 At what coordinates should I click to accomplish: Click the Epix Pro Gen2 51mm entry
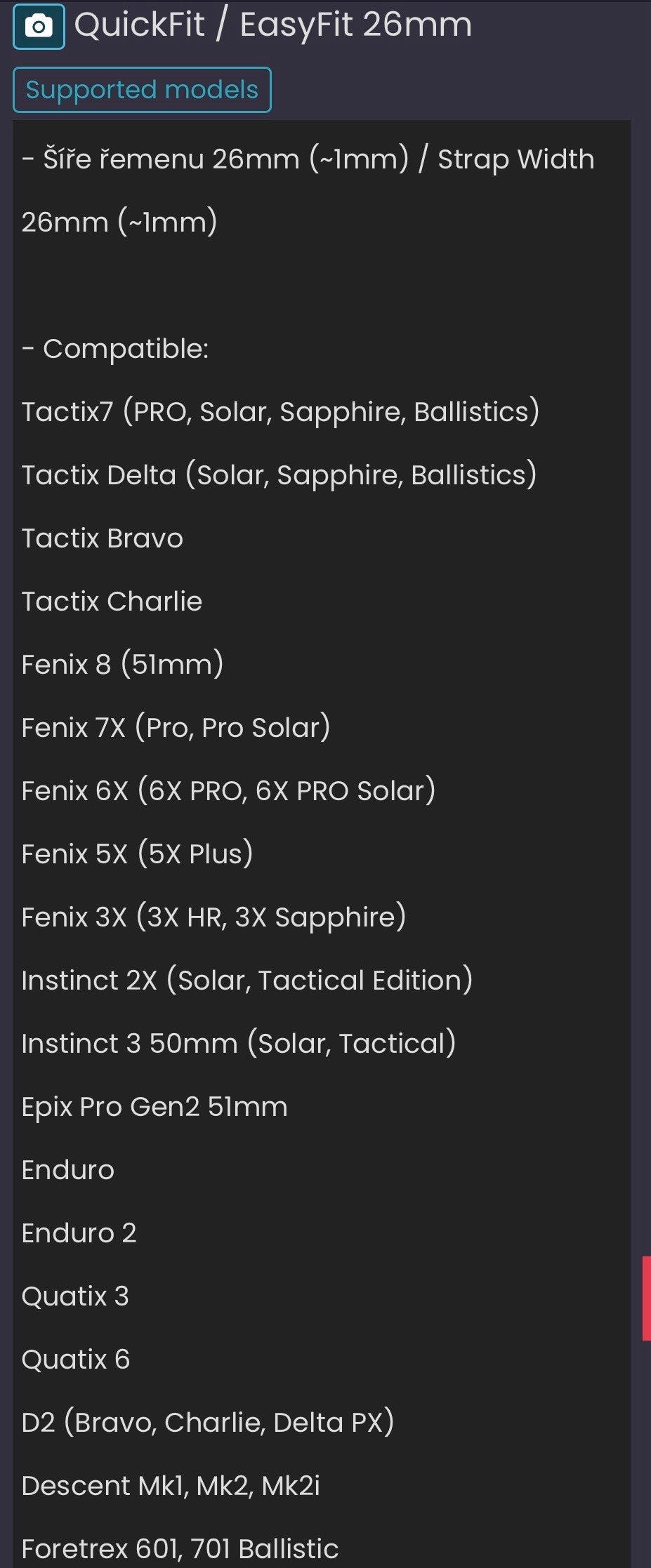point(154,1107)
